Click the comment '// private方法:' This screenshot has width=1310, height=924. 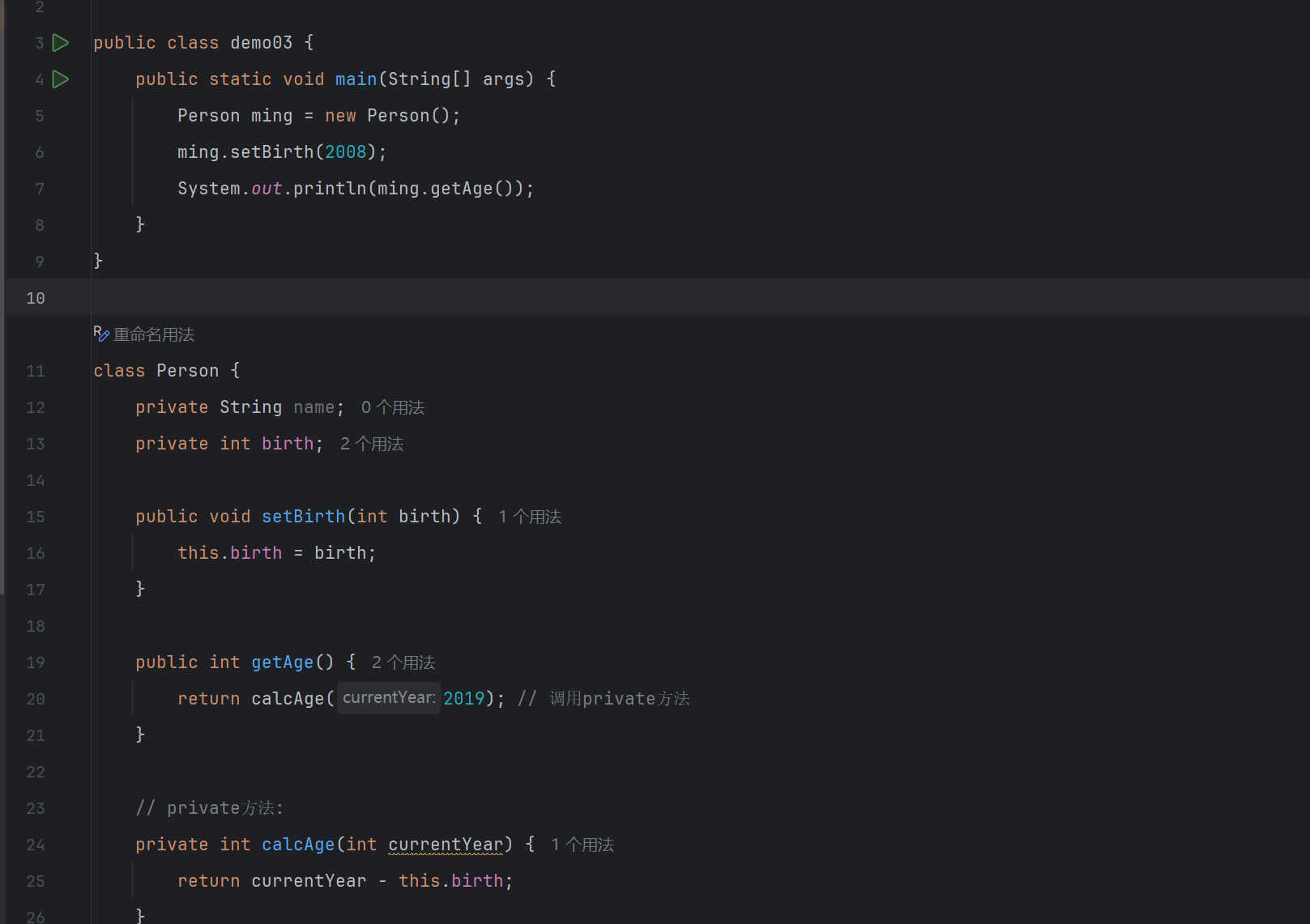pyautogui.click(x=210, y=808)
